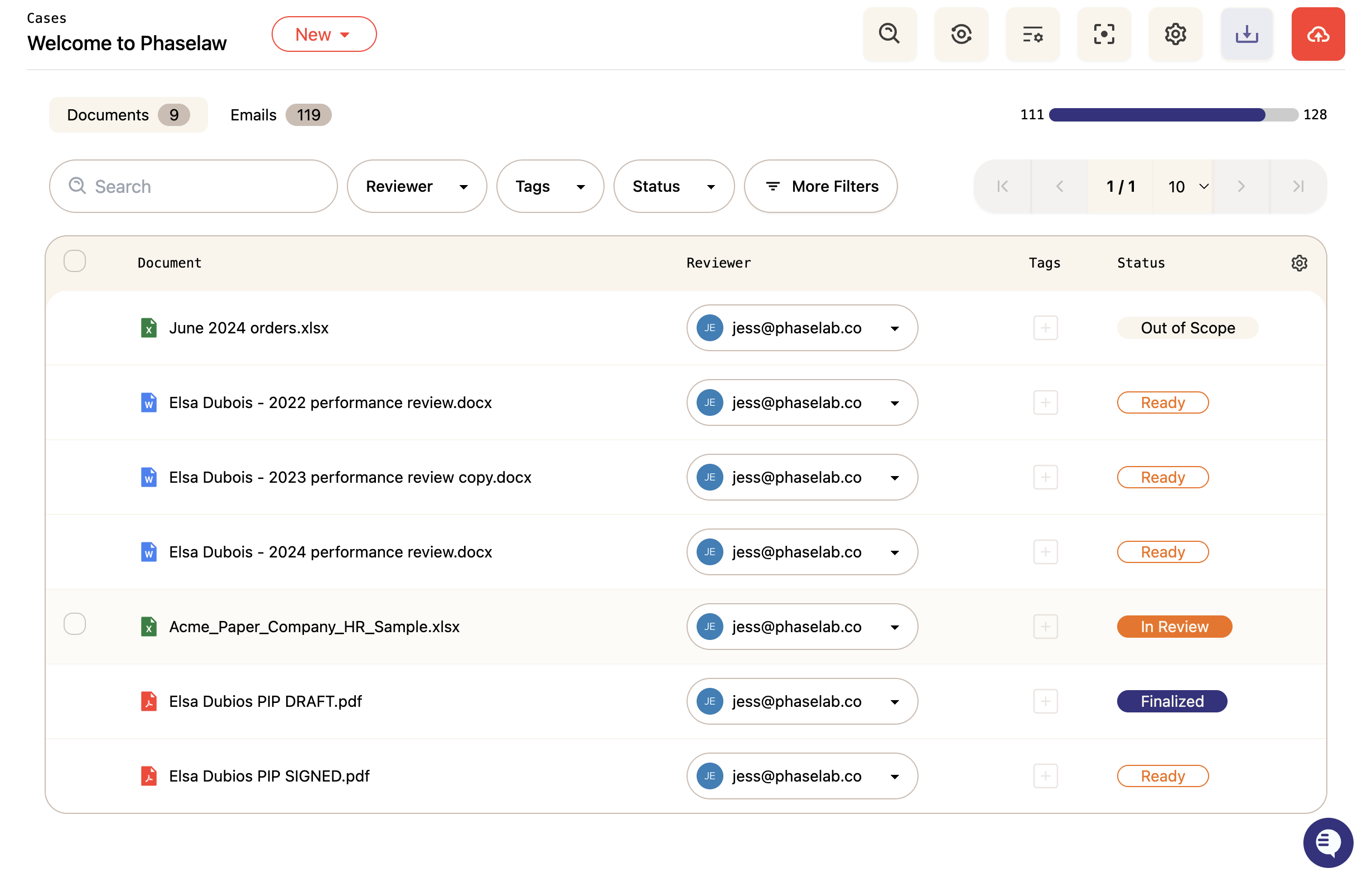Select the Documents tab
The image size is (1372, 883).
coord(128,115)
